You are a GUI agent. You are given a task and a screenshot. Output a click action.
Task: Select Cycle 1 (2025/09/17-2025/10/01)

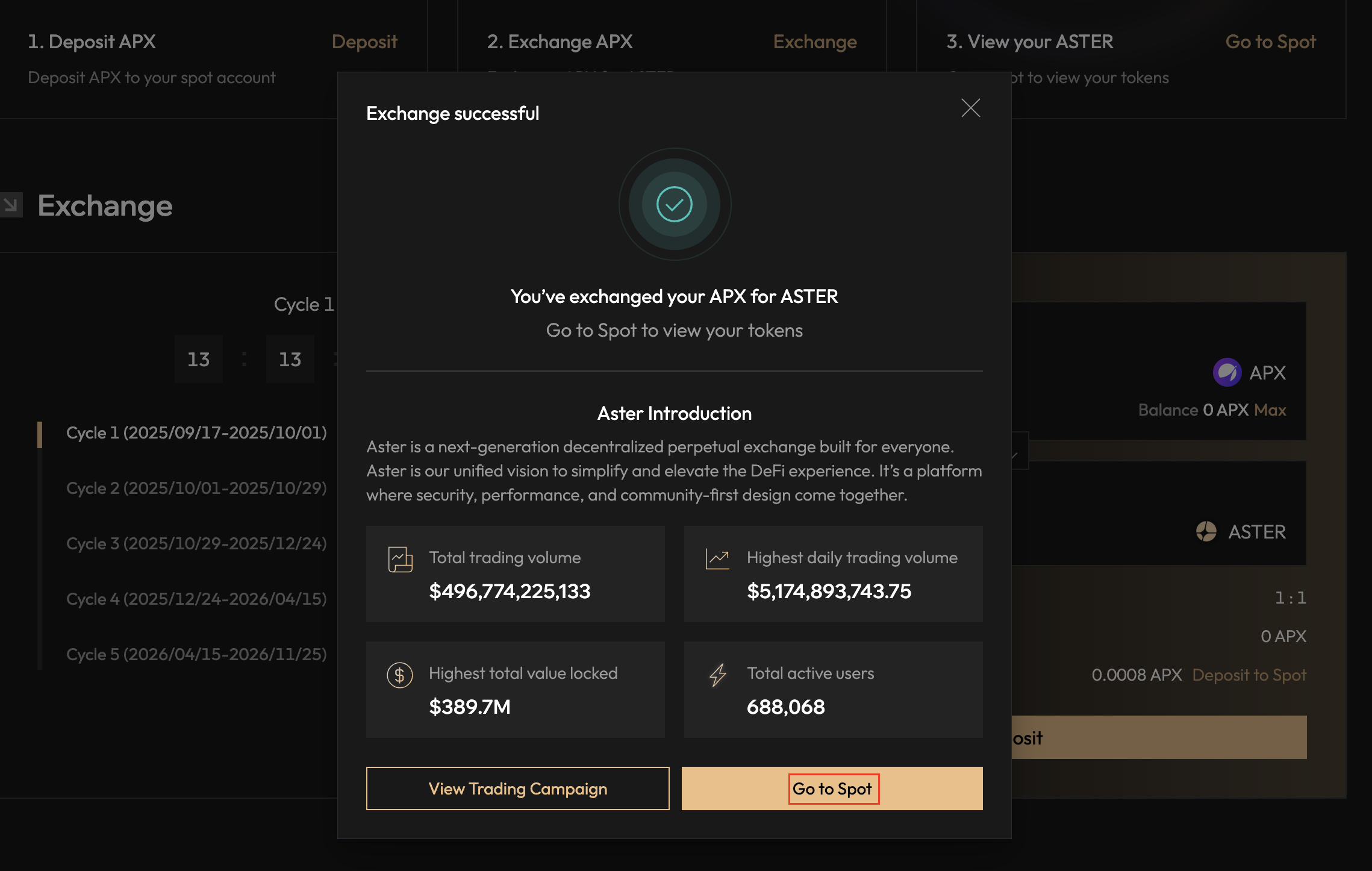[196, 432]
